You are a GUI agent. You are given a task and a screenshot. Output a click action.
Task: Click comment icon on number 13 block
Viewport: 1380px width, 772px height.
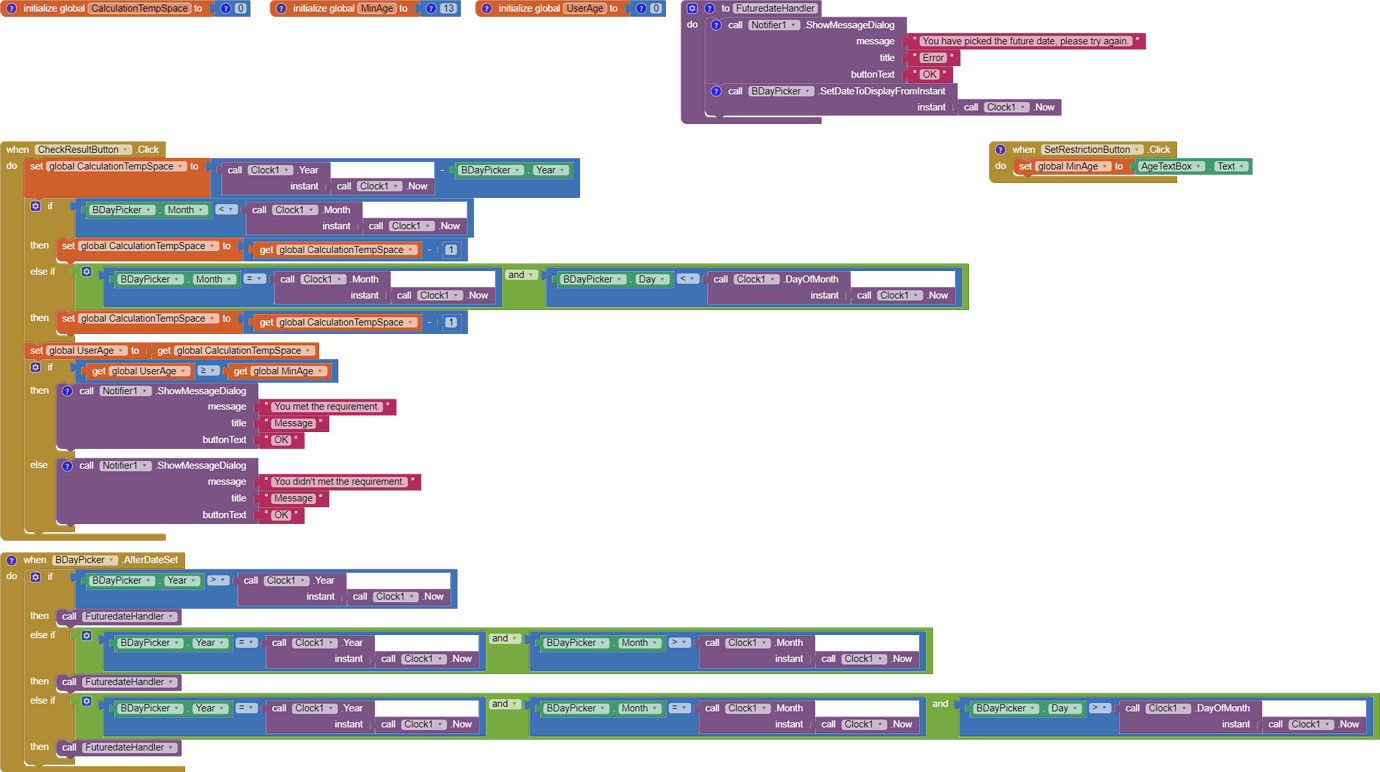430,8
